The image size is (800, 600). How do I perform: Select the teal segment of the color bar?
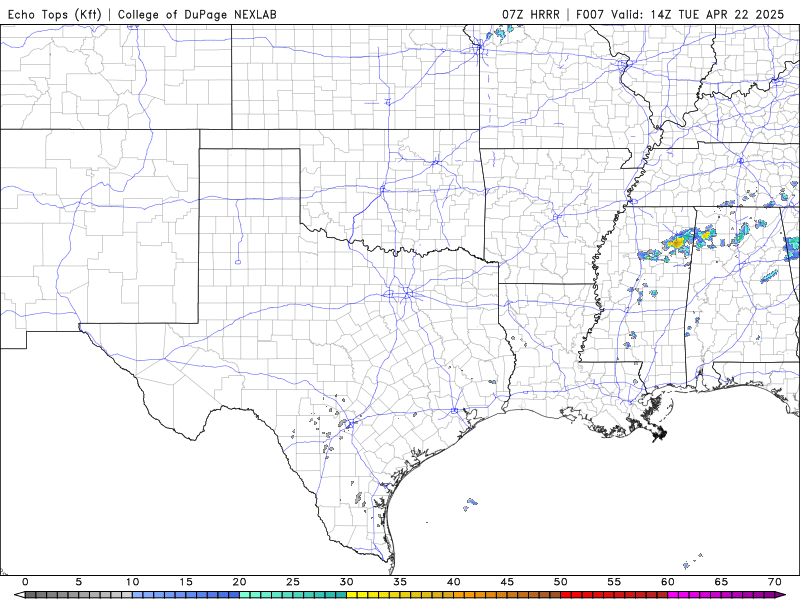point(293,595)
